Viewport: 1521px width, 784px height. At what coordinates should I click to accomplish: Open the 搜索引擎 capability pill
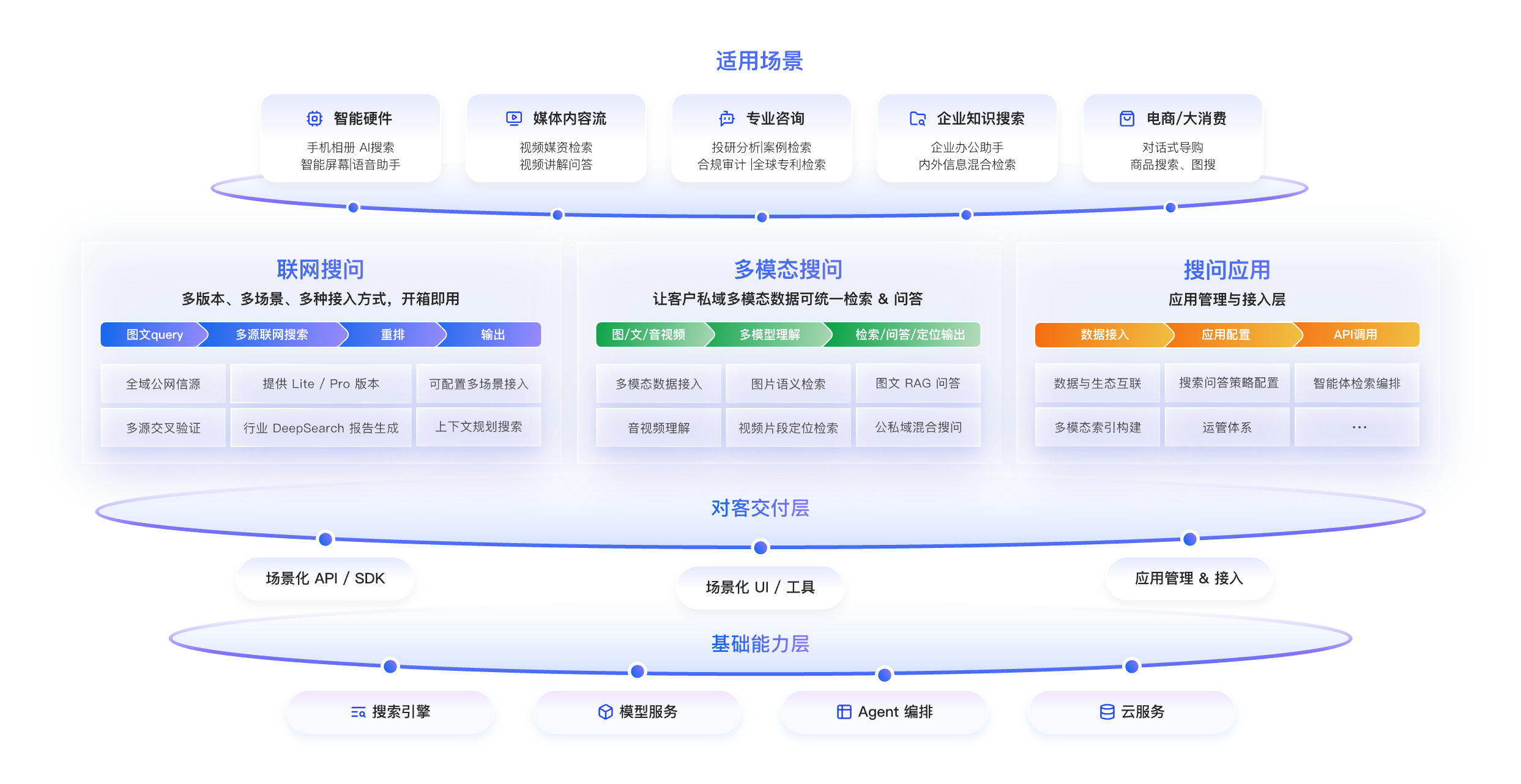click(390, 712)
